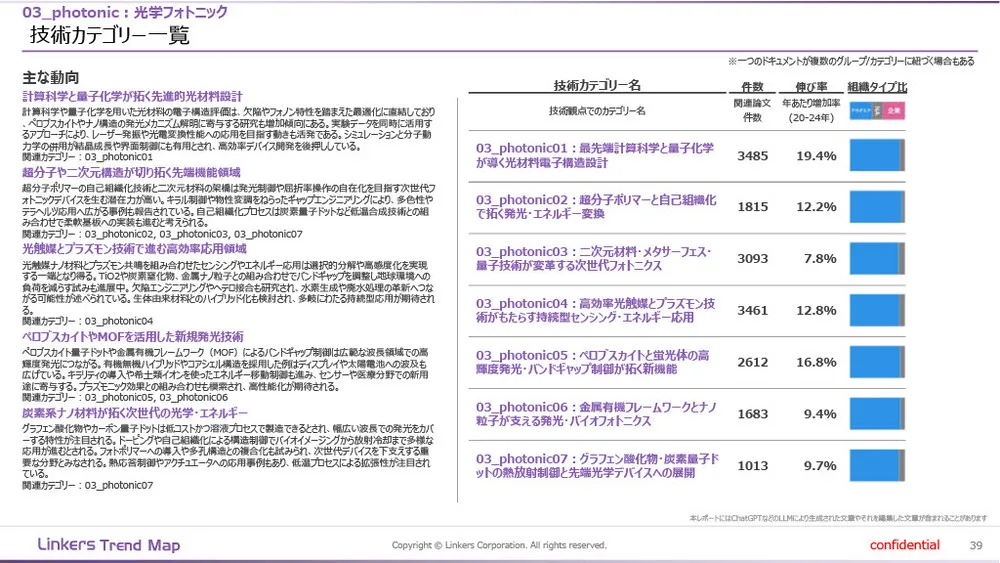Click the red 'confidential' label
This screenshot has height=563, width=1000.
(x=904, y=545)
